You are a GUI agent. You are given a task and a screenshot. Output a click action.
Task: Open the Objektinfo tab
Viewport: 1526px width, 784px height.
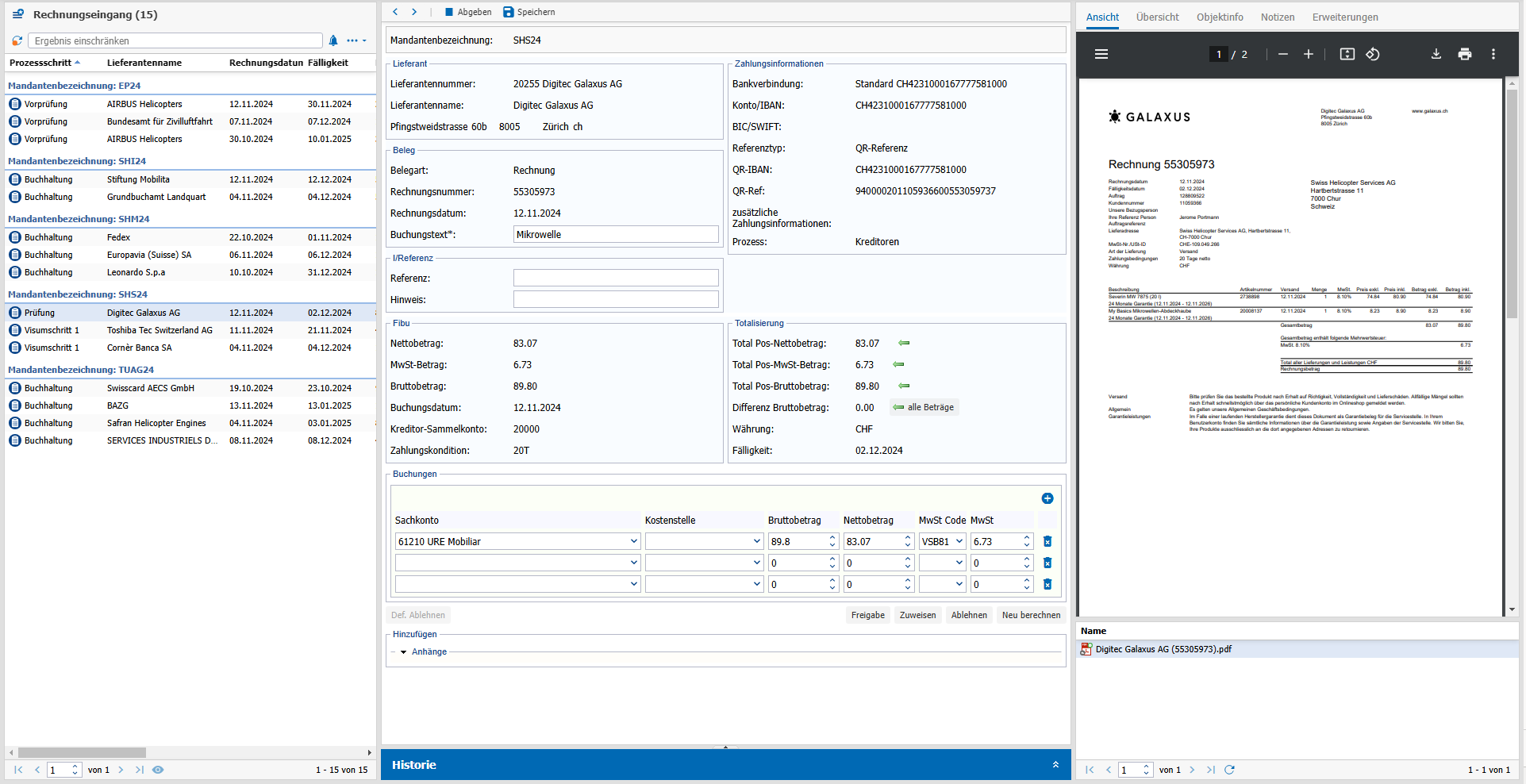(x=1220, y=17)
